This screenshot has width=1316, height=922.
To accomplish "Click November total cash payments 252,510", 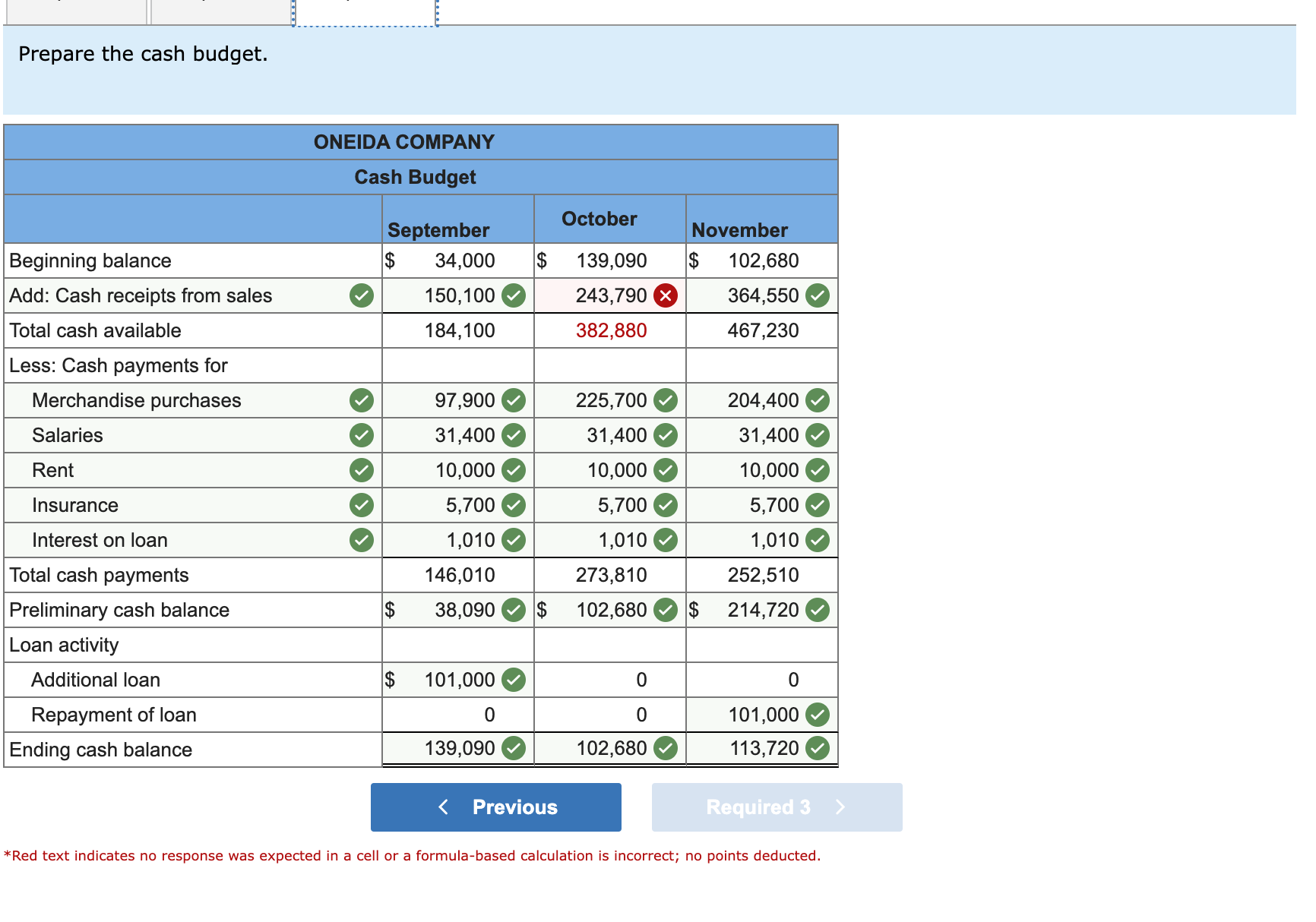I will [764, 575].
